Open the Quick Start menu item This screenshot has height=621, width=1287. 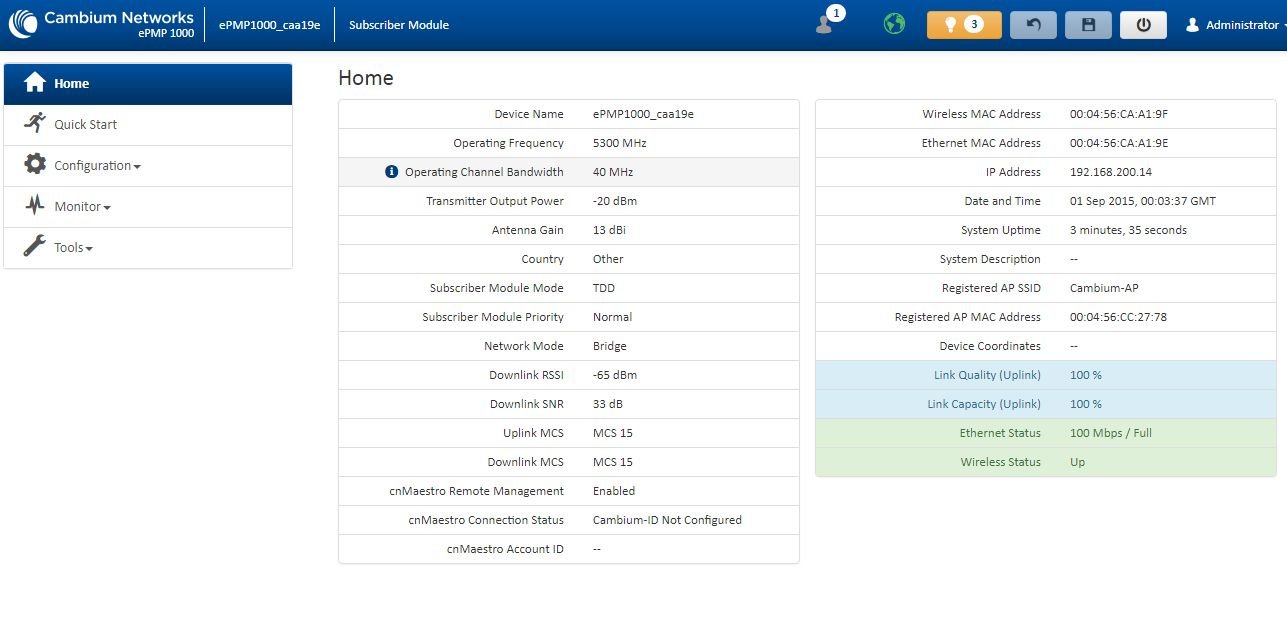coord(85,125)
